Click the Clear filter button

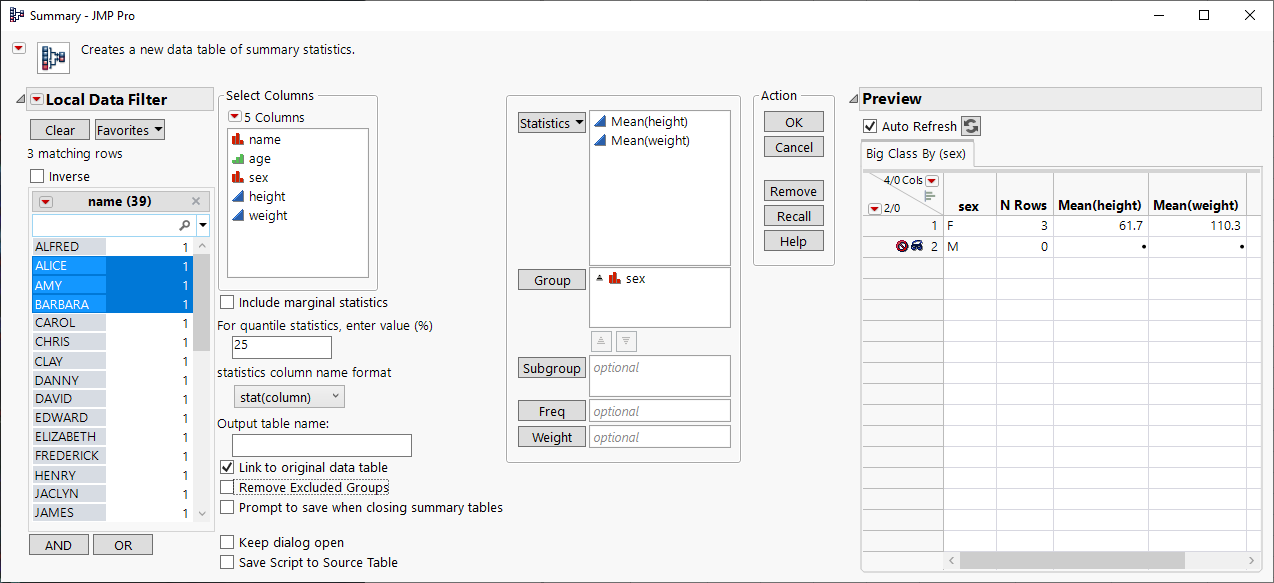(x=60, y=130)
